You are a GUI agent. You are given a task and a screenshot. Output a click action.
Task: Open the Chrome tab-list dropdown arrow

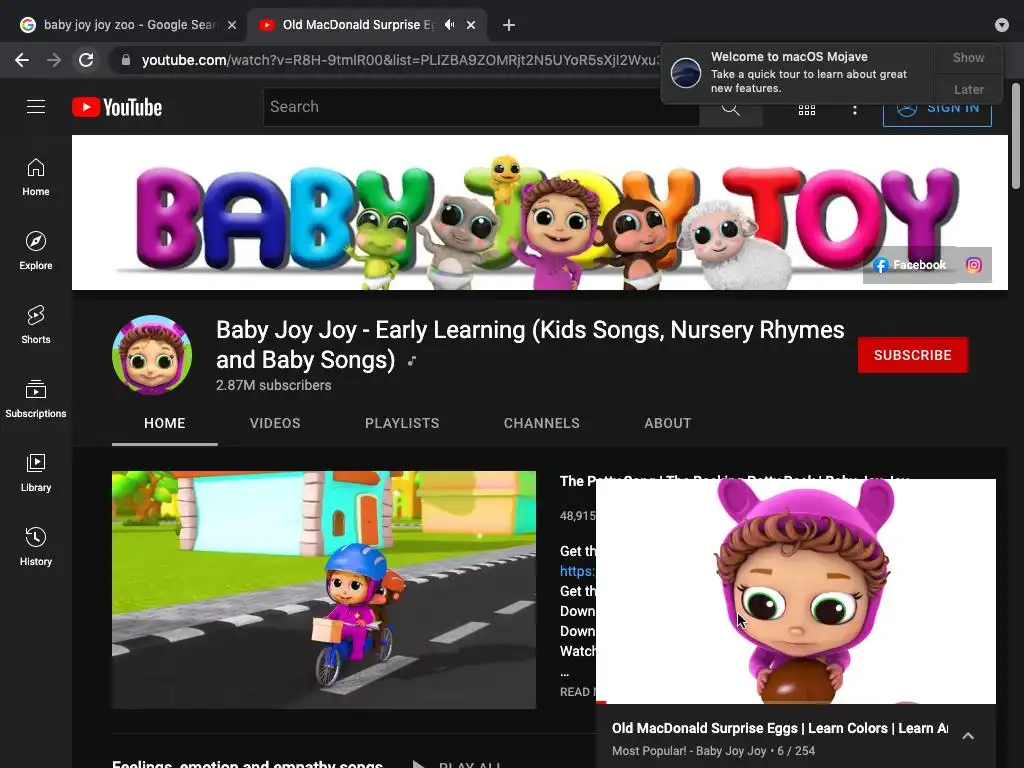click(1002, 25)
